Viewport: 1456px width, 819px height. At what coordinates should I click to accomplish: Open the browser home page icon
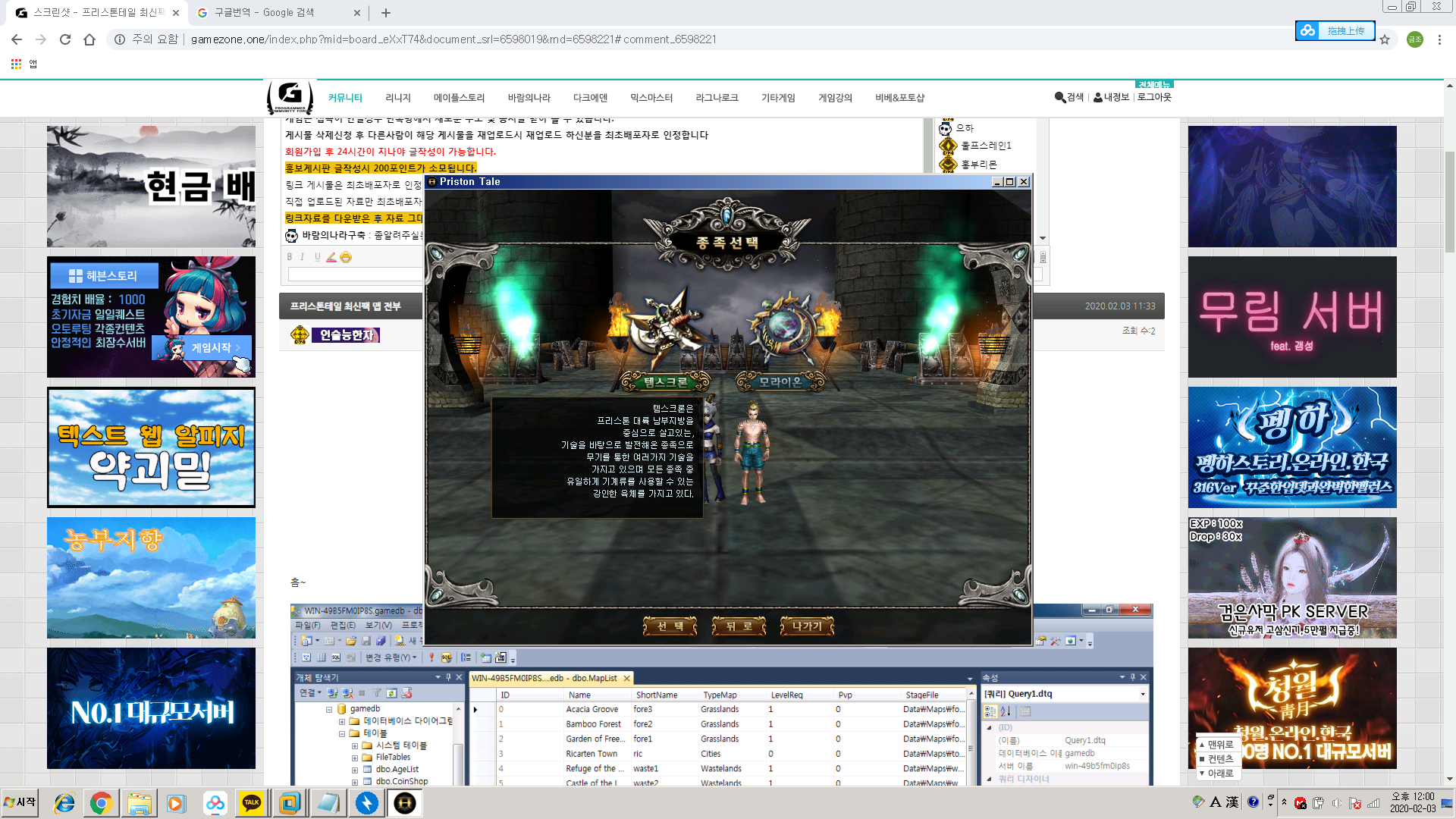89,39
